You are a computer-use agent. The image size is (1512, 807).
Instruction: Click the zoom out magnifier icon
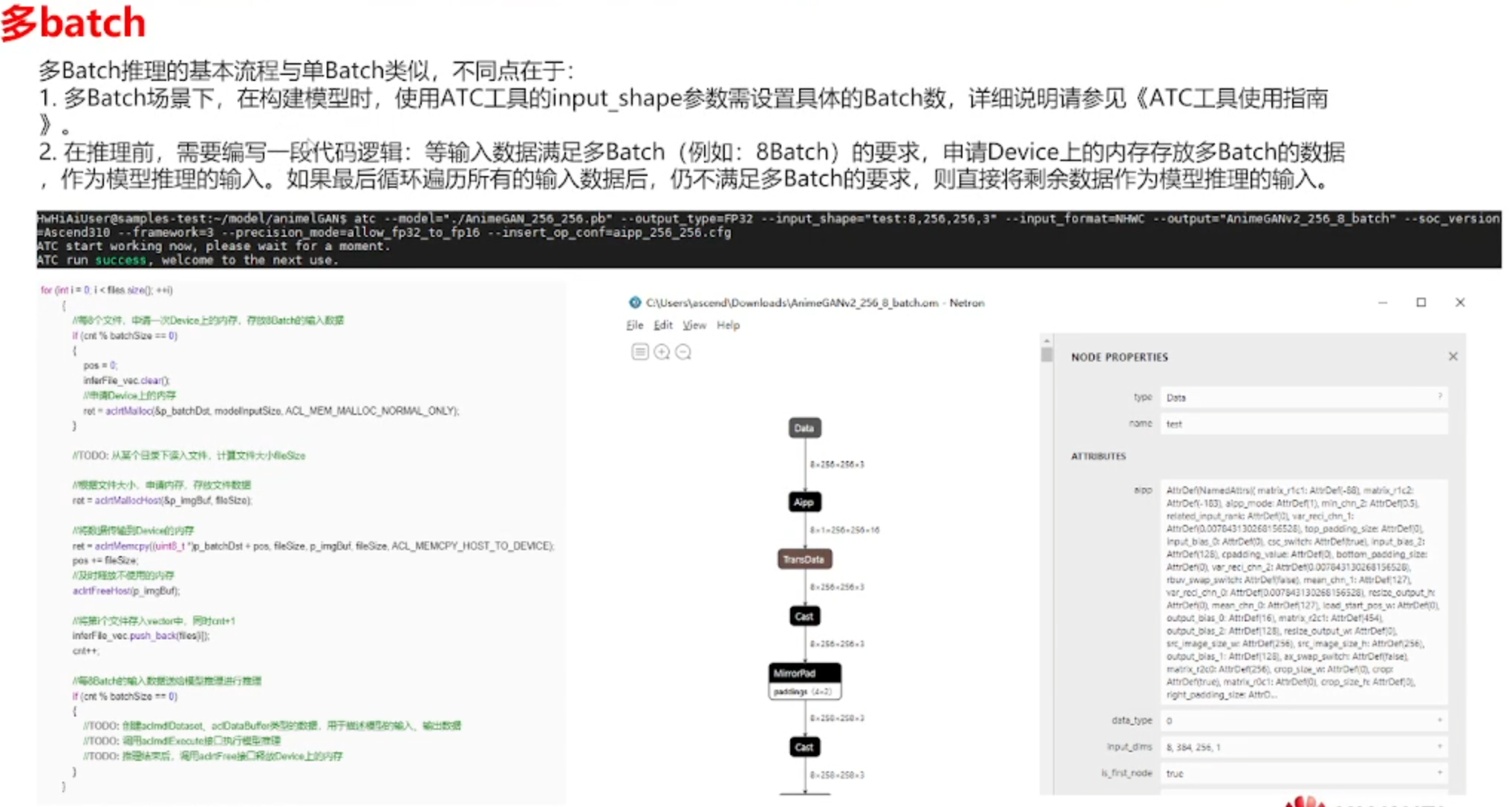tap(683, 352)
